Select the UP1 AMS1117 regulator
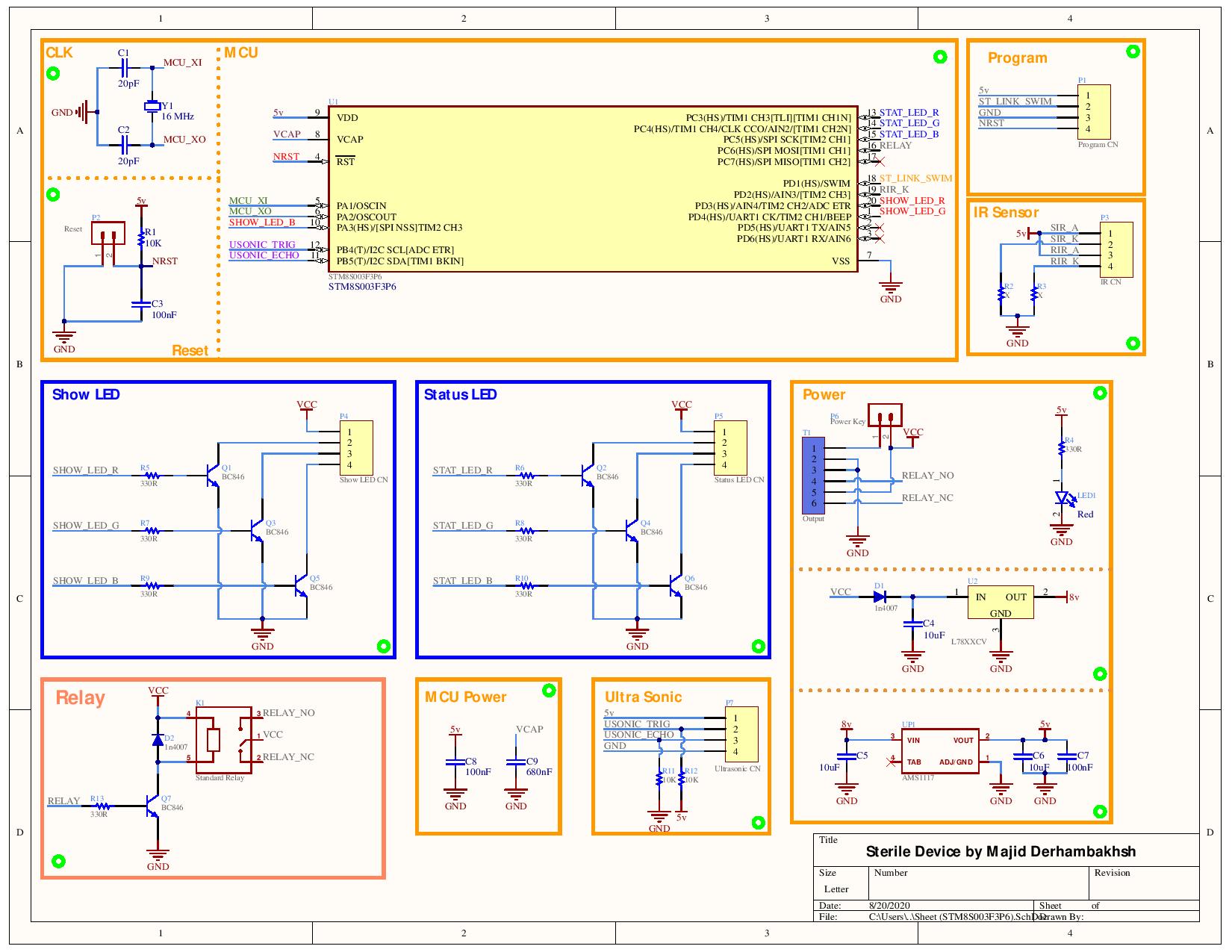Screen dimensions: 1232x952 940,751
